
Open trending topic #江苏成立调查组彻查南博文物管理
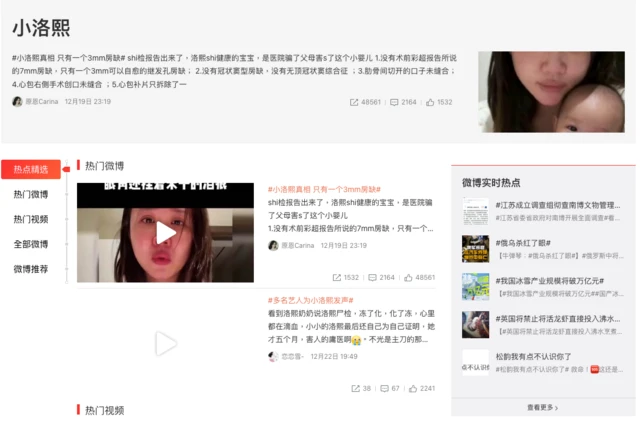tap(558, 205)
